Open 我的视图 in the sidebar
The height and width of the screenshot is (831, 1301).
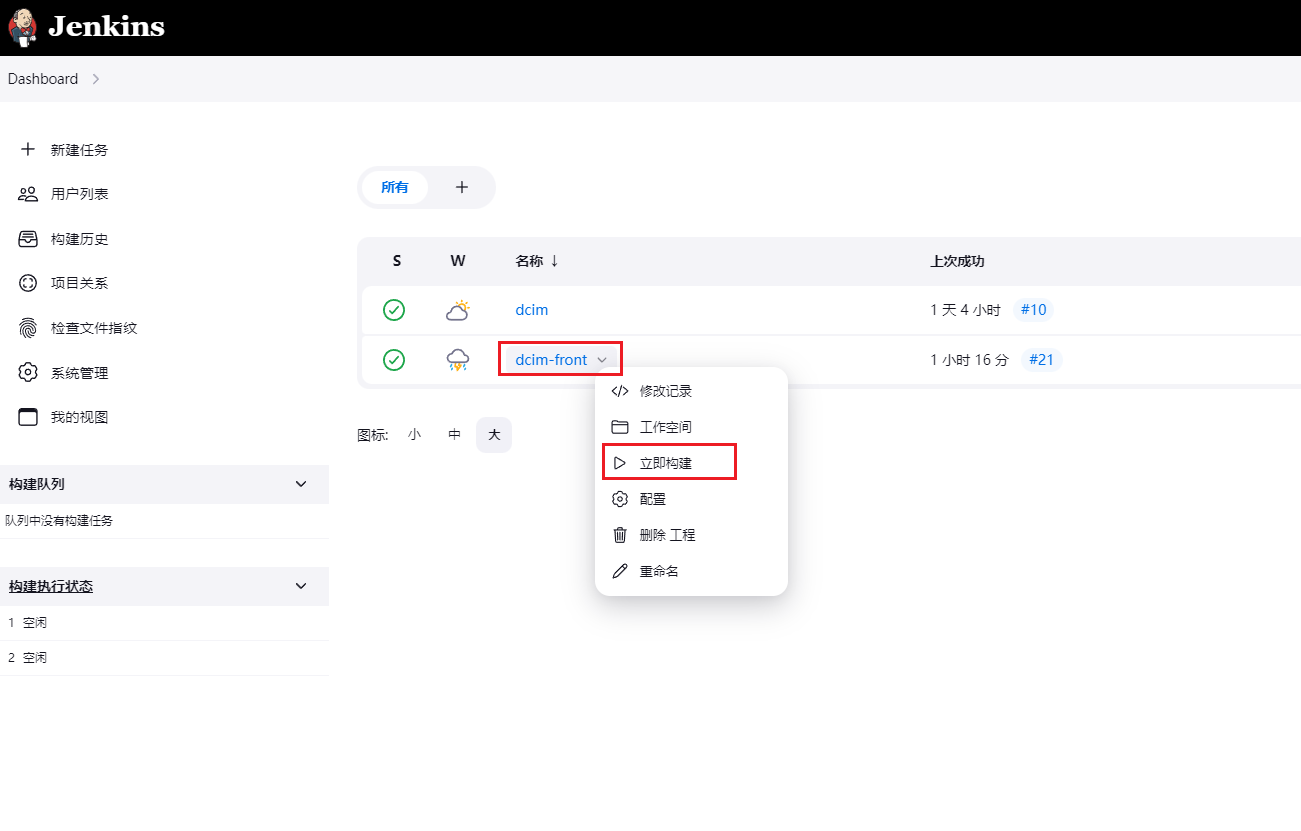(x=80, y=417)
